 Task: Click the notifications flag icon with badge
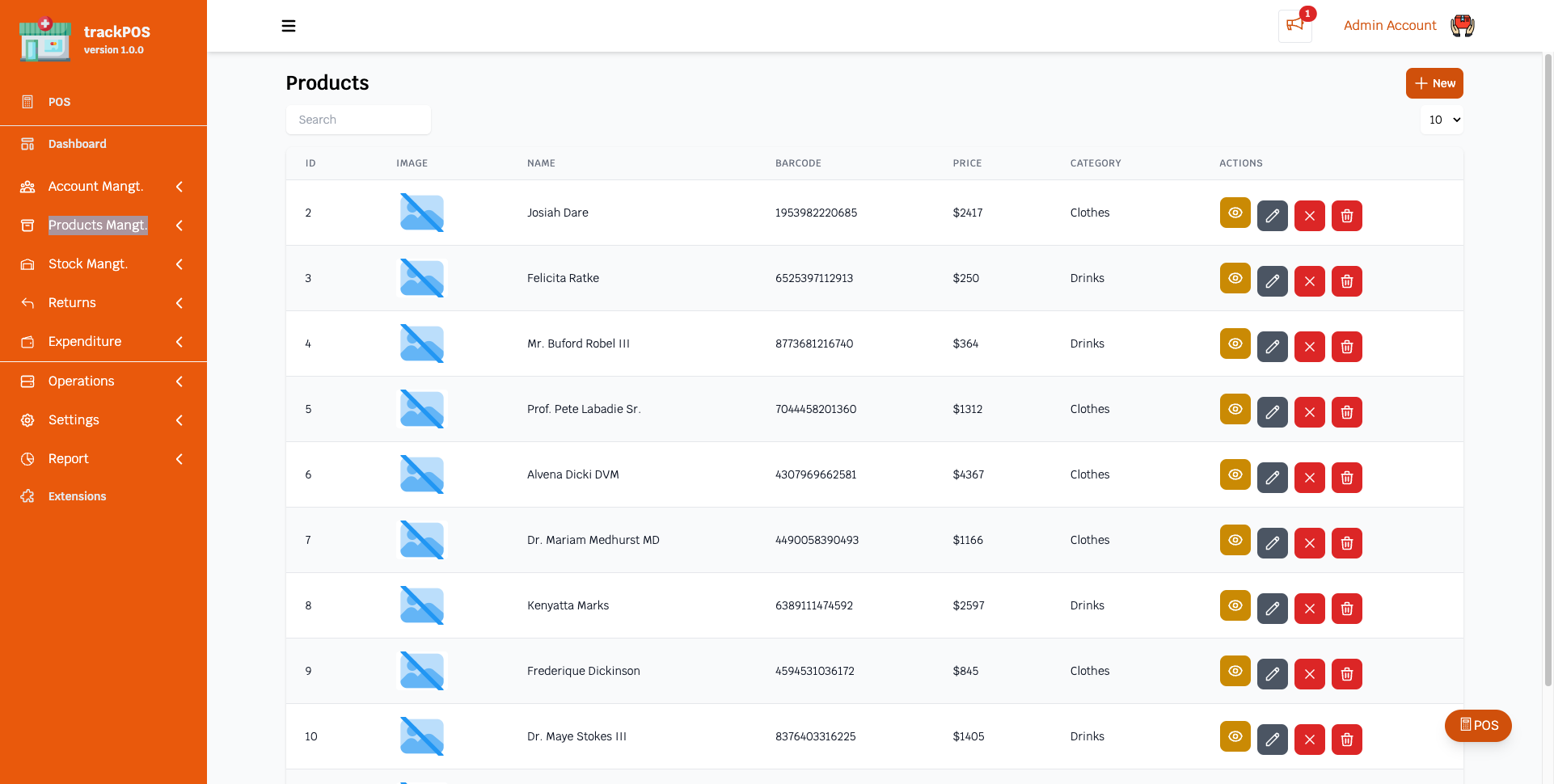tap(1294, 26)
